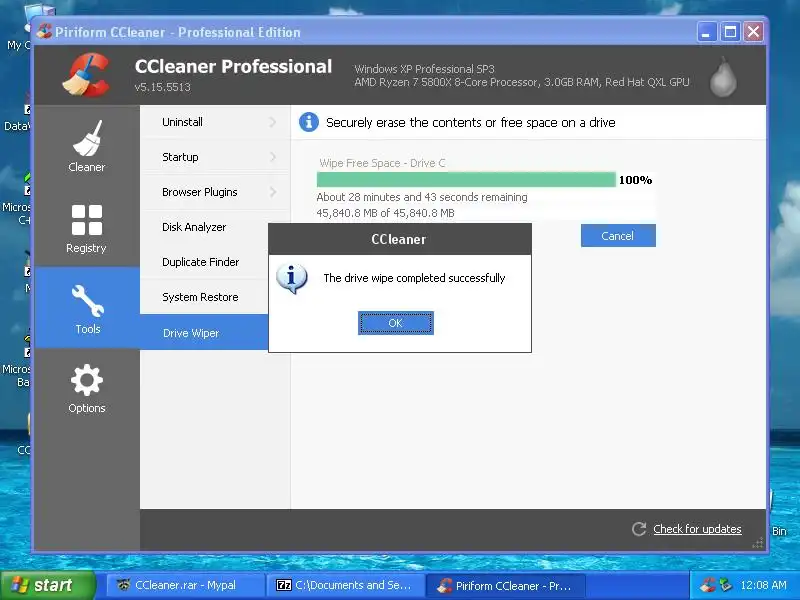
Task: Open the Windows start button
Action: 47,585
